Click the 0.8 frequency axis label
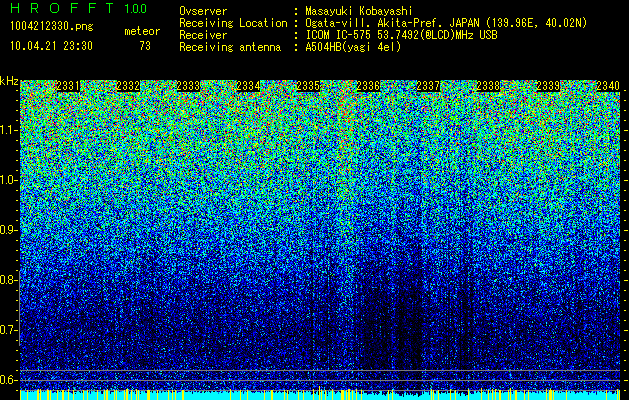Screen dimensions: 629x400 [8, 280]
